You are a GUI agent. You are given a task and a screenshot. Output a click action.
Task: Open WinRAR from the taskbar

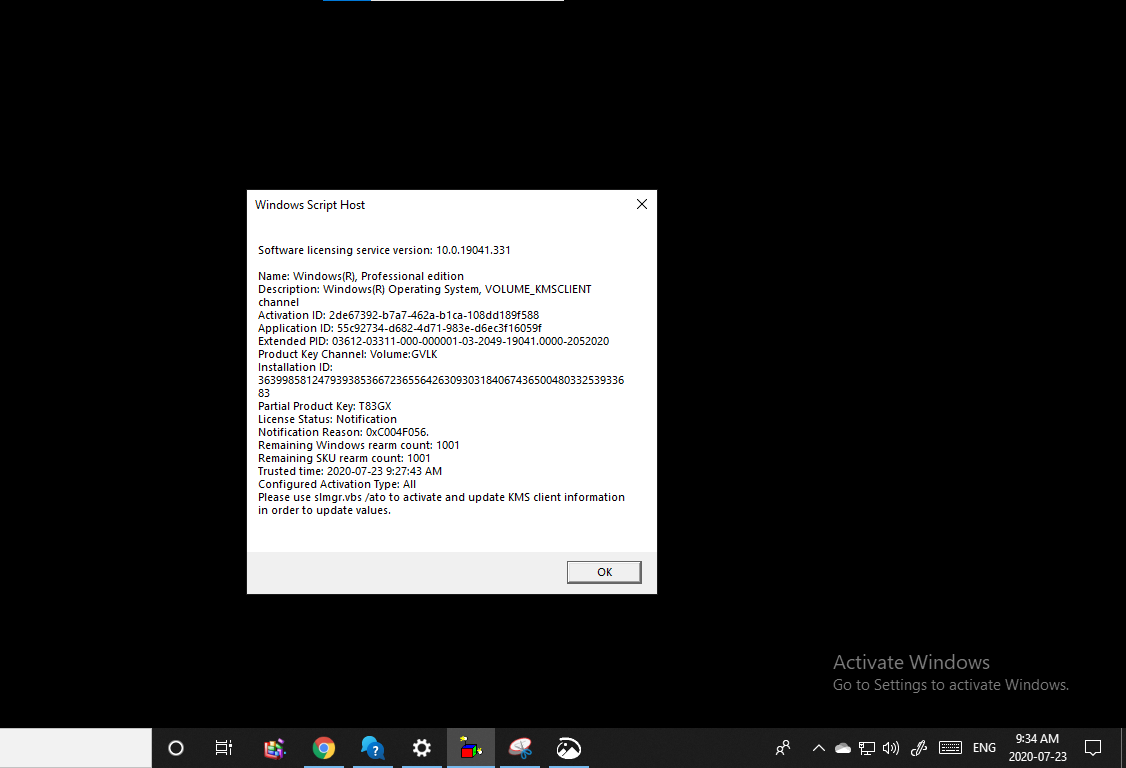point(274,749)
